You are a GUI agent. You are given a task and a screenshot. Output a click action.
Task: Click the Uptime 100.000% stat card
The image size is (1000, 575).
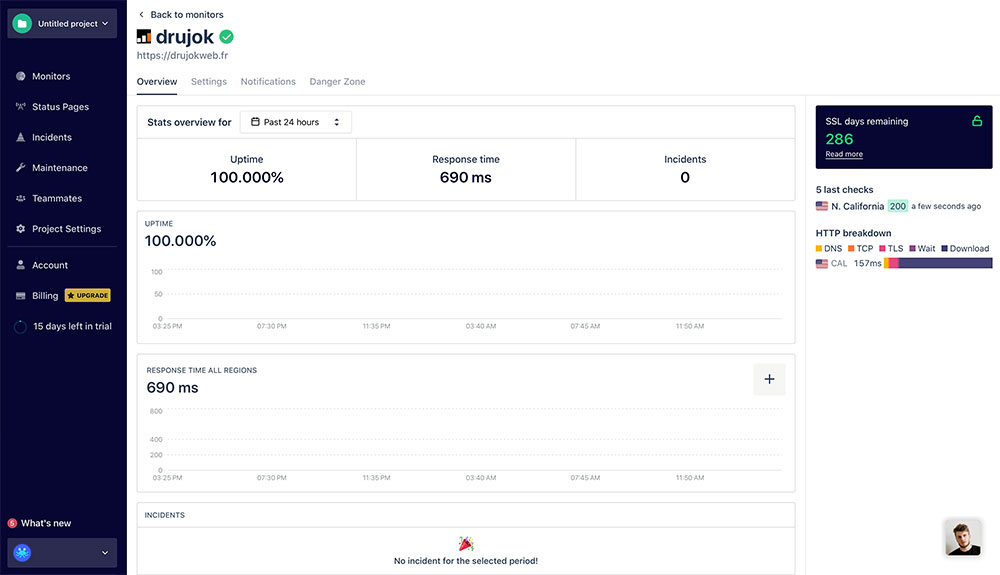247,170
